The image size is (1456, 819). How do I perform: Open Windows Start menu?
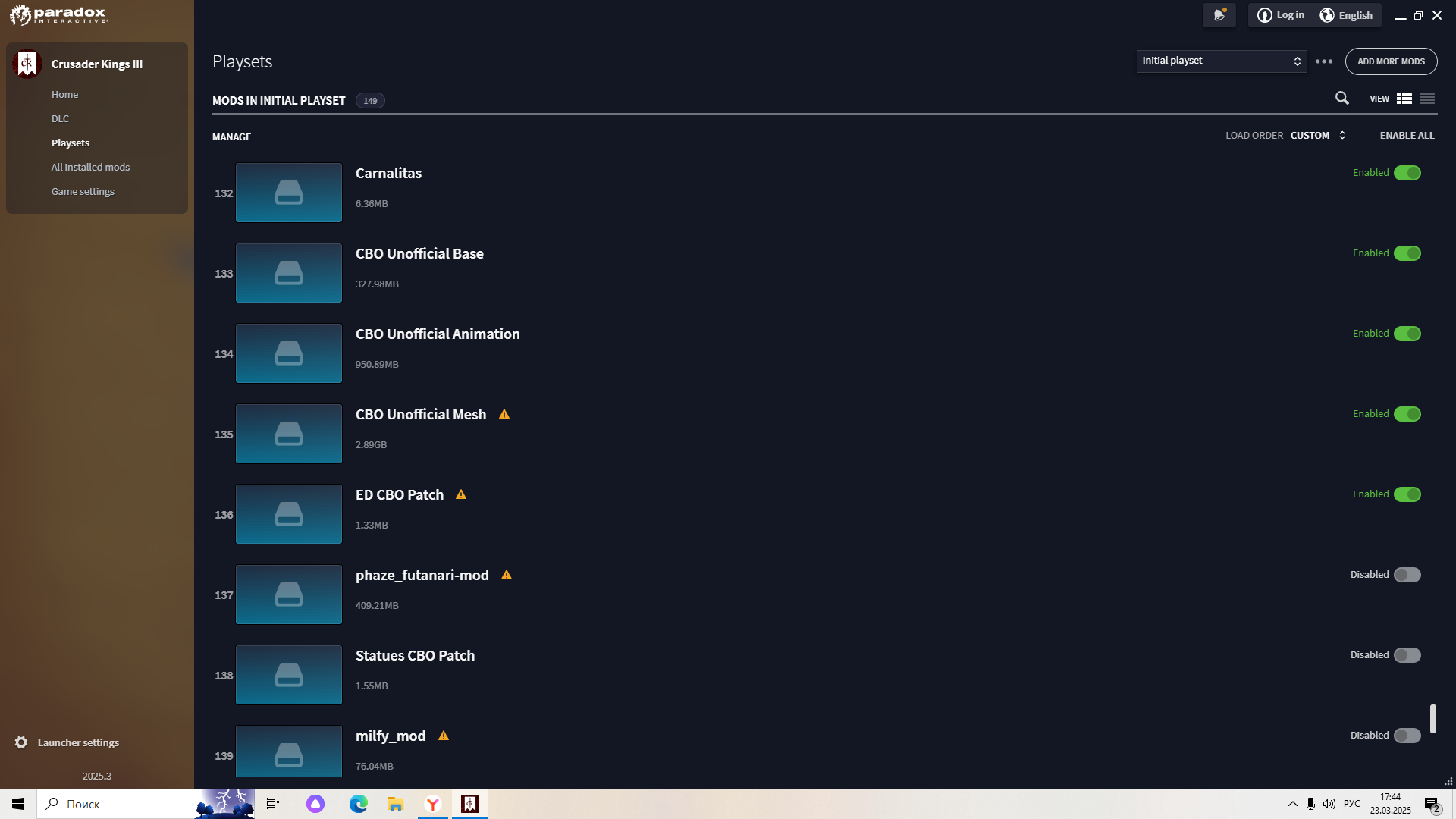(x=18, y=804)
